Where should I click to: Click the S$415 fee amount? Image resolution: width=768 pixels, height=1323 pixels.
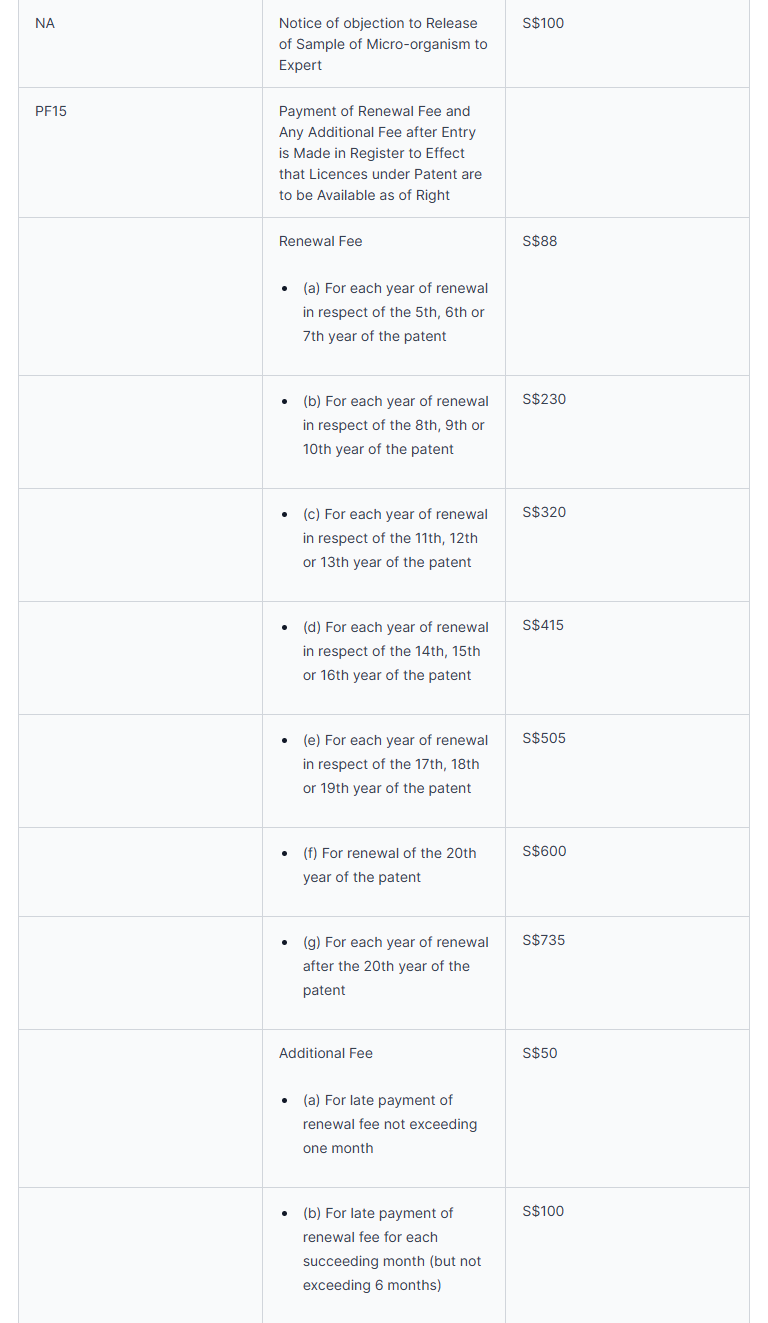pos(543,625)
